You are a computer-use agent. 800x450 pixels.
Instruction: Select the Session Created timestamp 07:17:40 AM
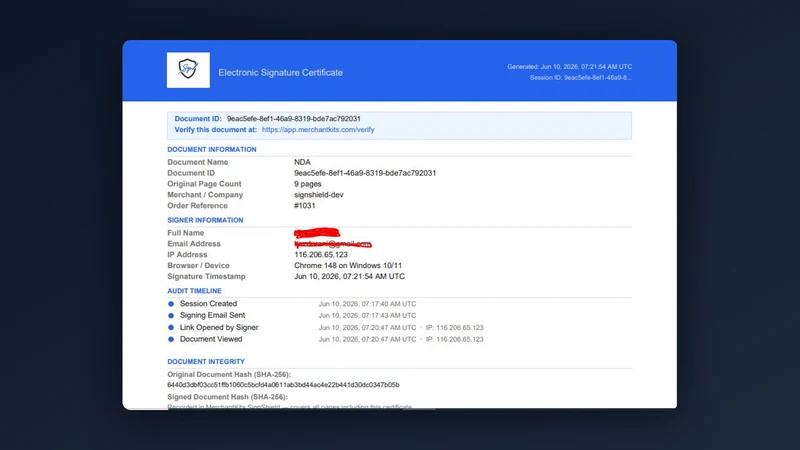point(367,304)
